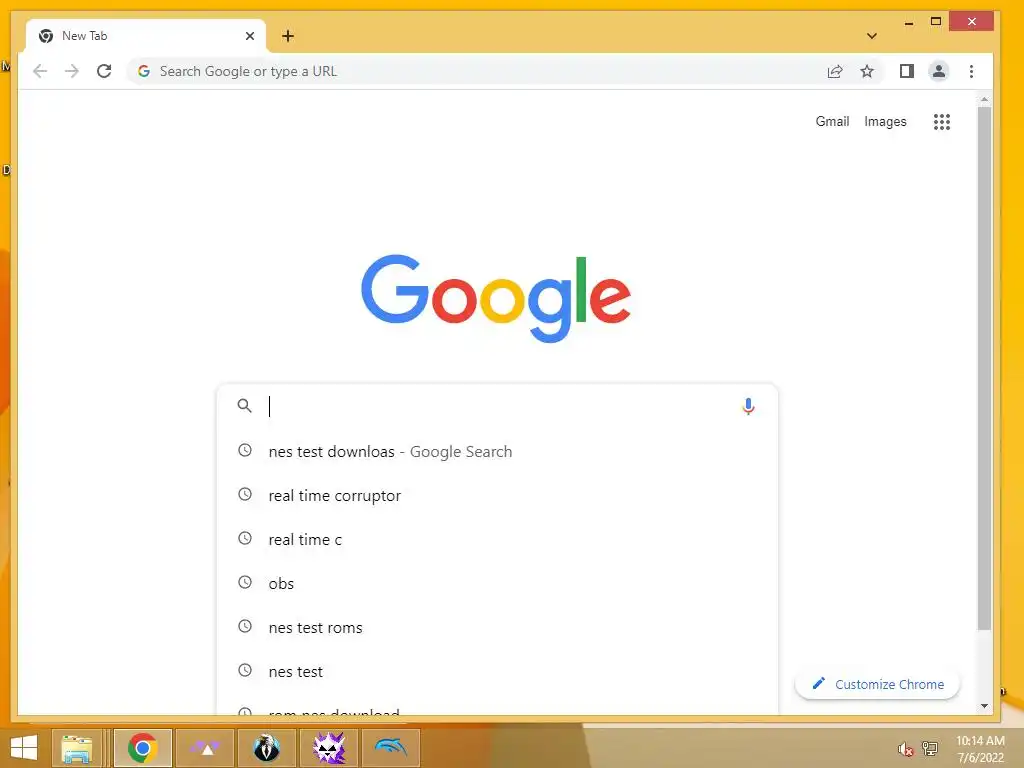Select the New Tab tab
The image size is (1024, 768).
(146, 36)
